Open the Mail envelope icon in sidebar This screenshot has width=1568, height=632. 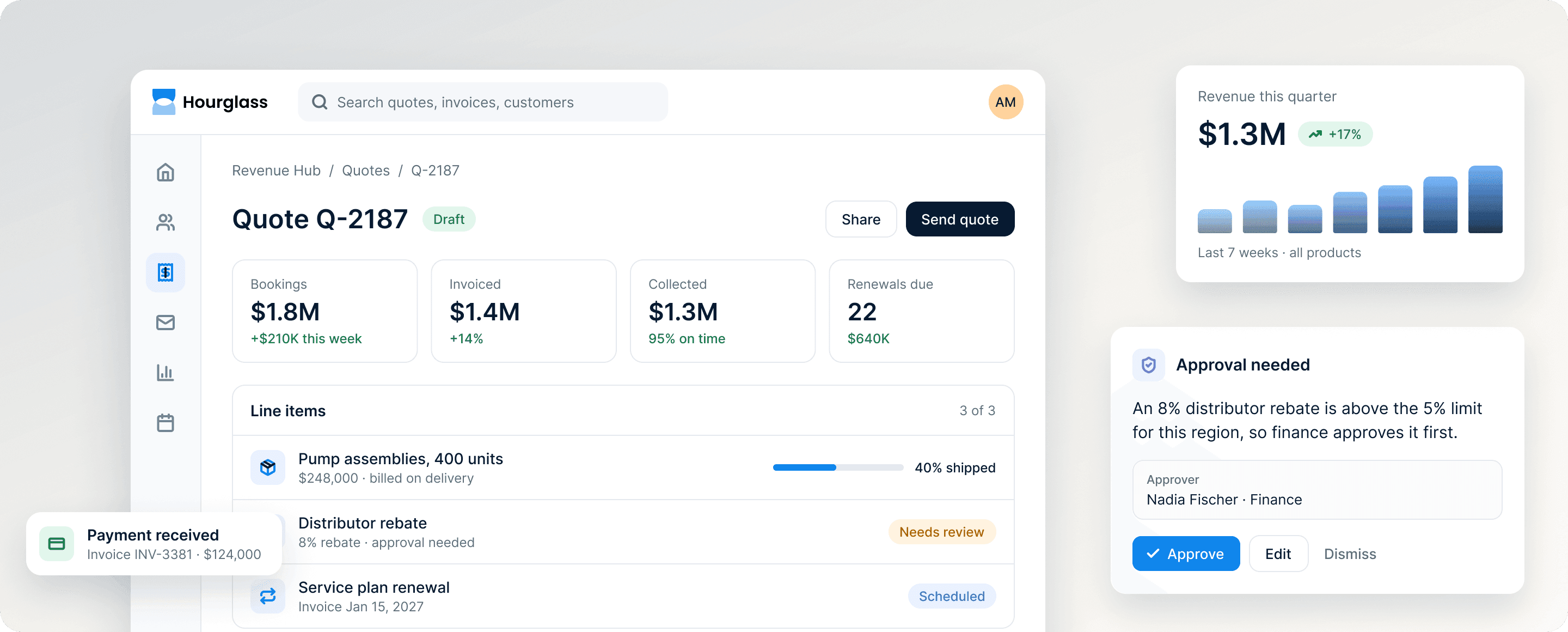pos(165,322)
